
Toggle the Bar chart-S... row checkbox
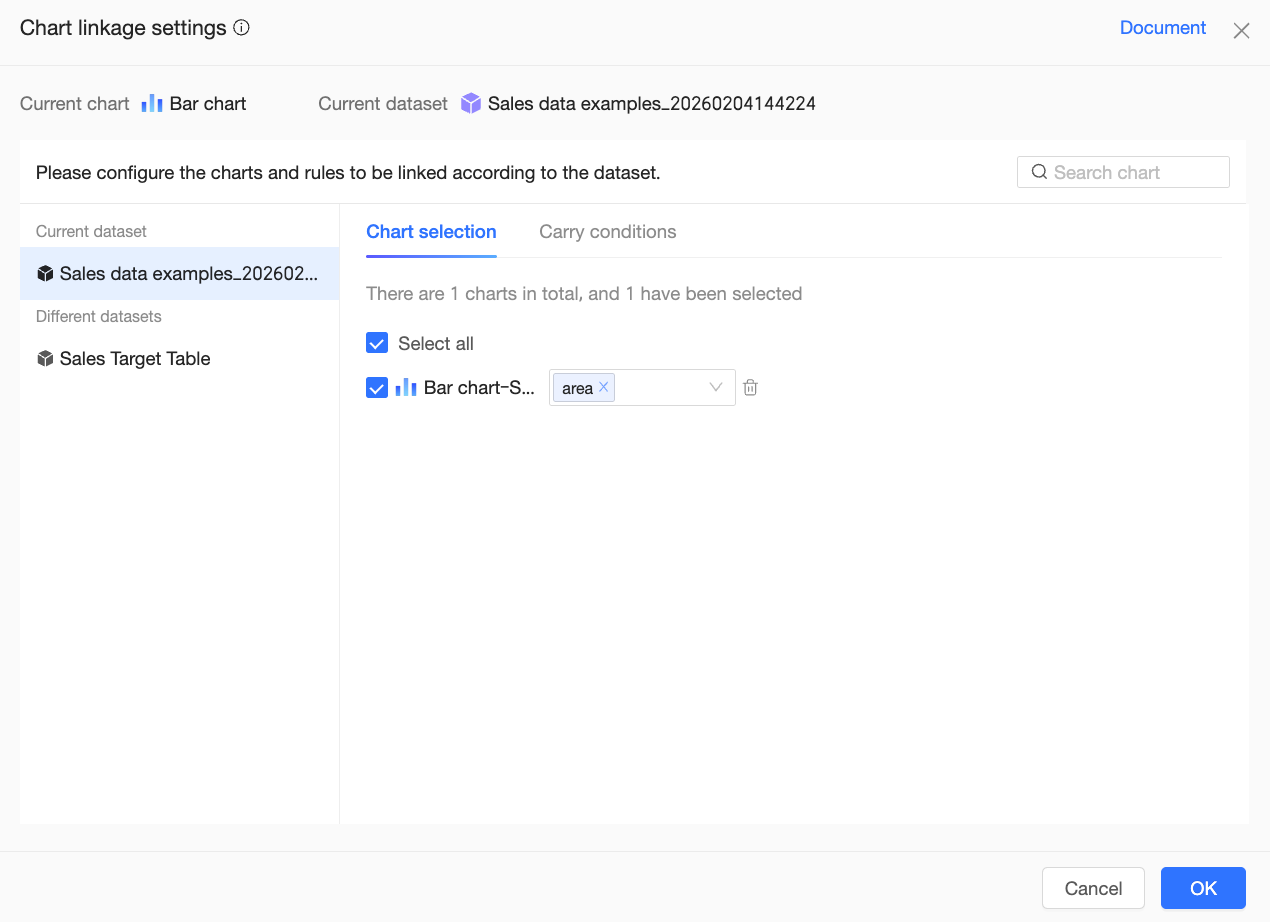pyautogui.click(x=377, y=388)
